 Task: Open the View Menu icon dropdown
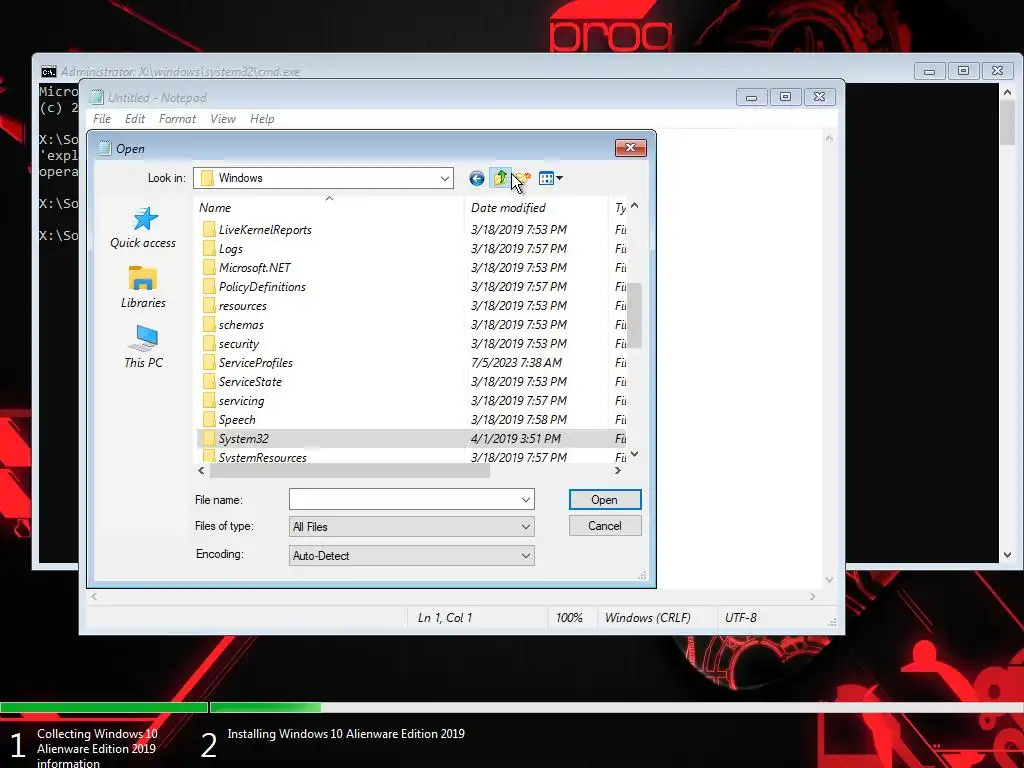coord(551,178)
